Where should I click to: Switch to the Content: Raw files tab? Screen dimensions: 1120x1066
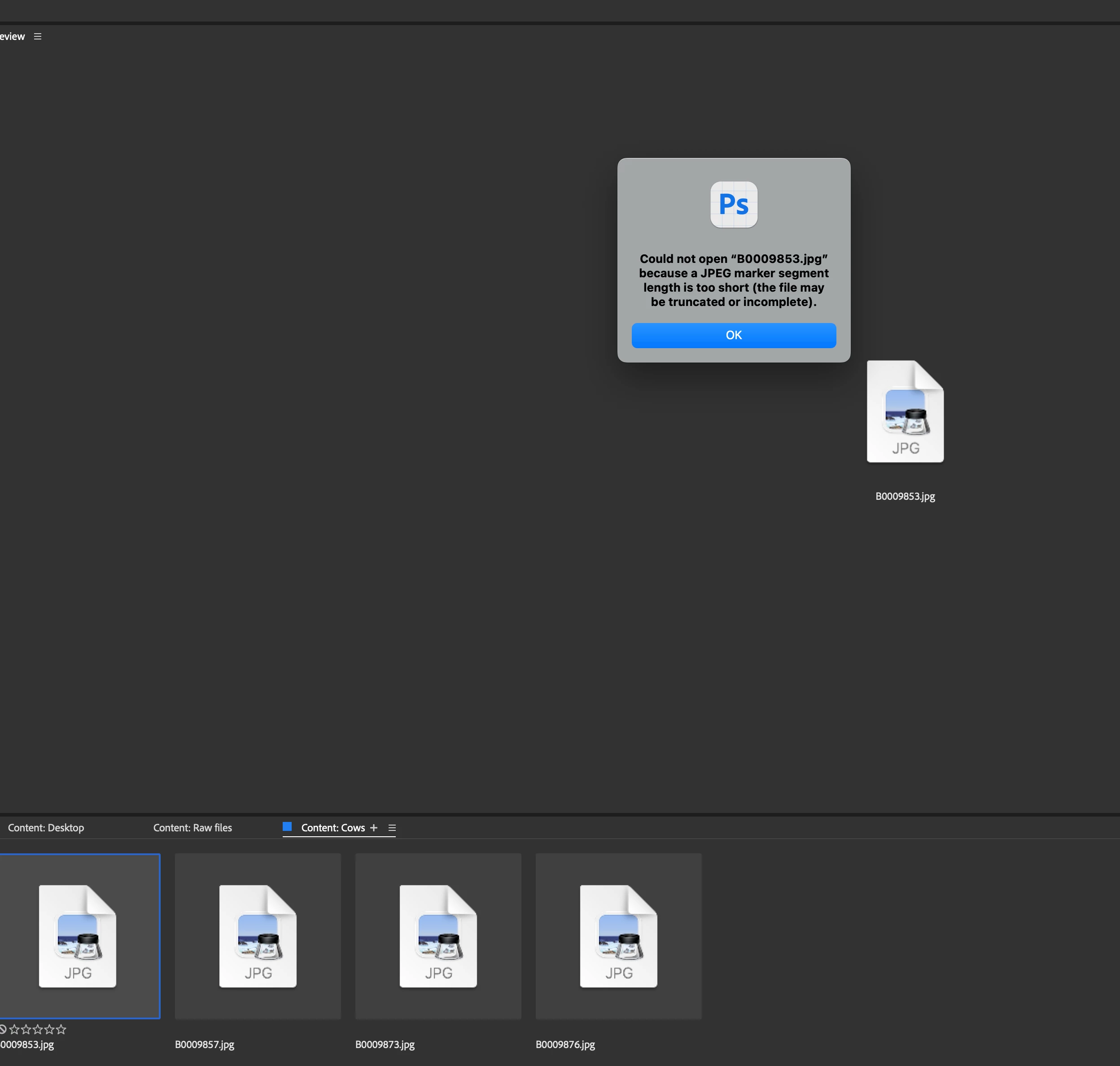coord(192,828)
